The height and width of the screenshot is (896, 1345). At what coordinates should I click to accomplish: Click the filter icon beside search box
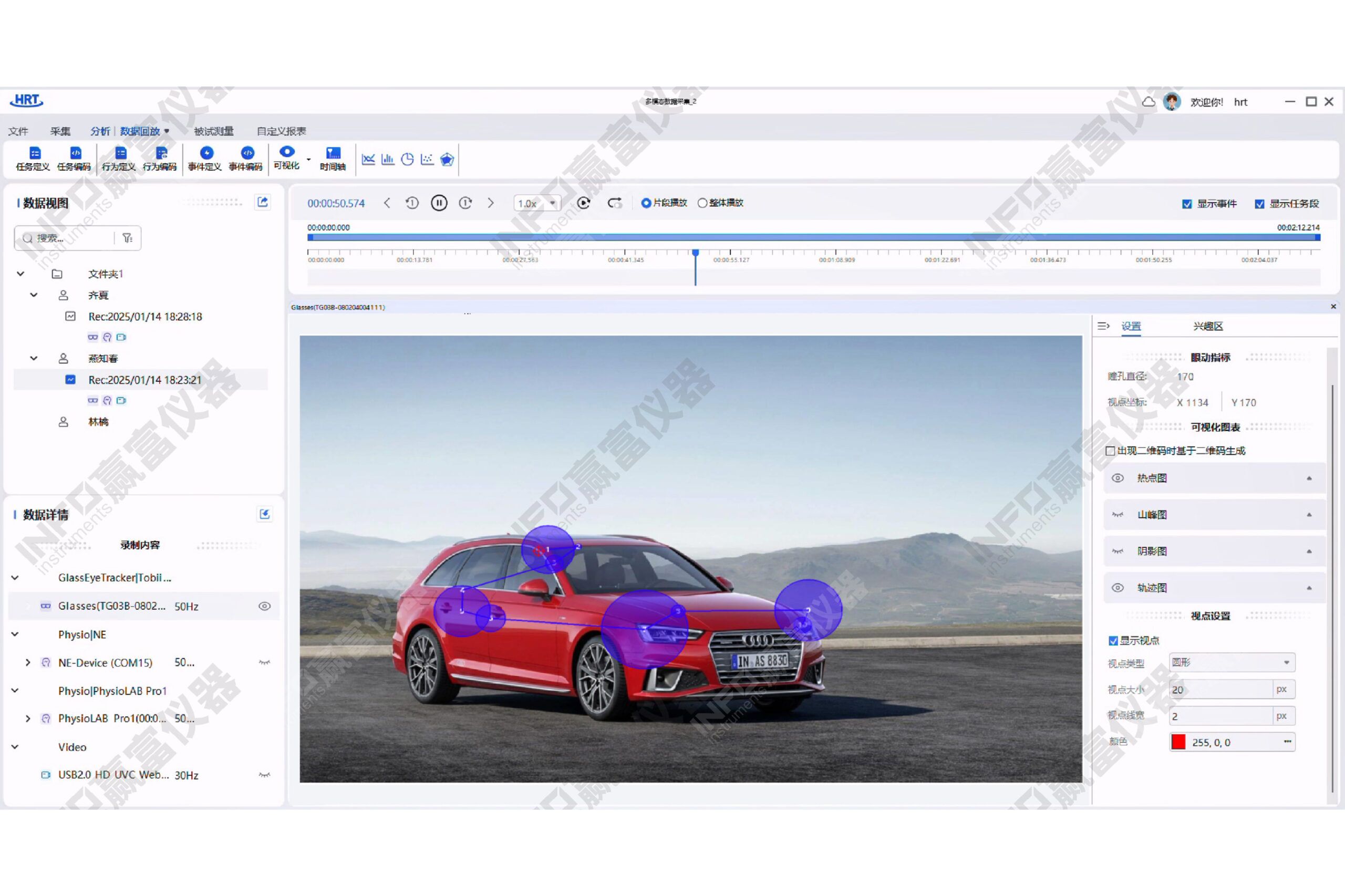pos(127,238)
